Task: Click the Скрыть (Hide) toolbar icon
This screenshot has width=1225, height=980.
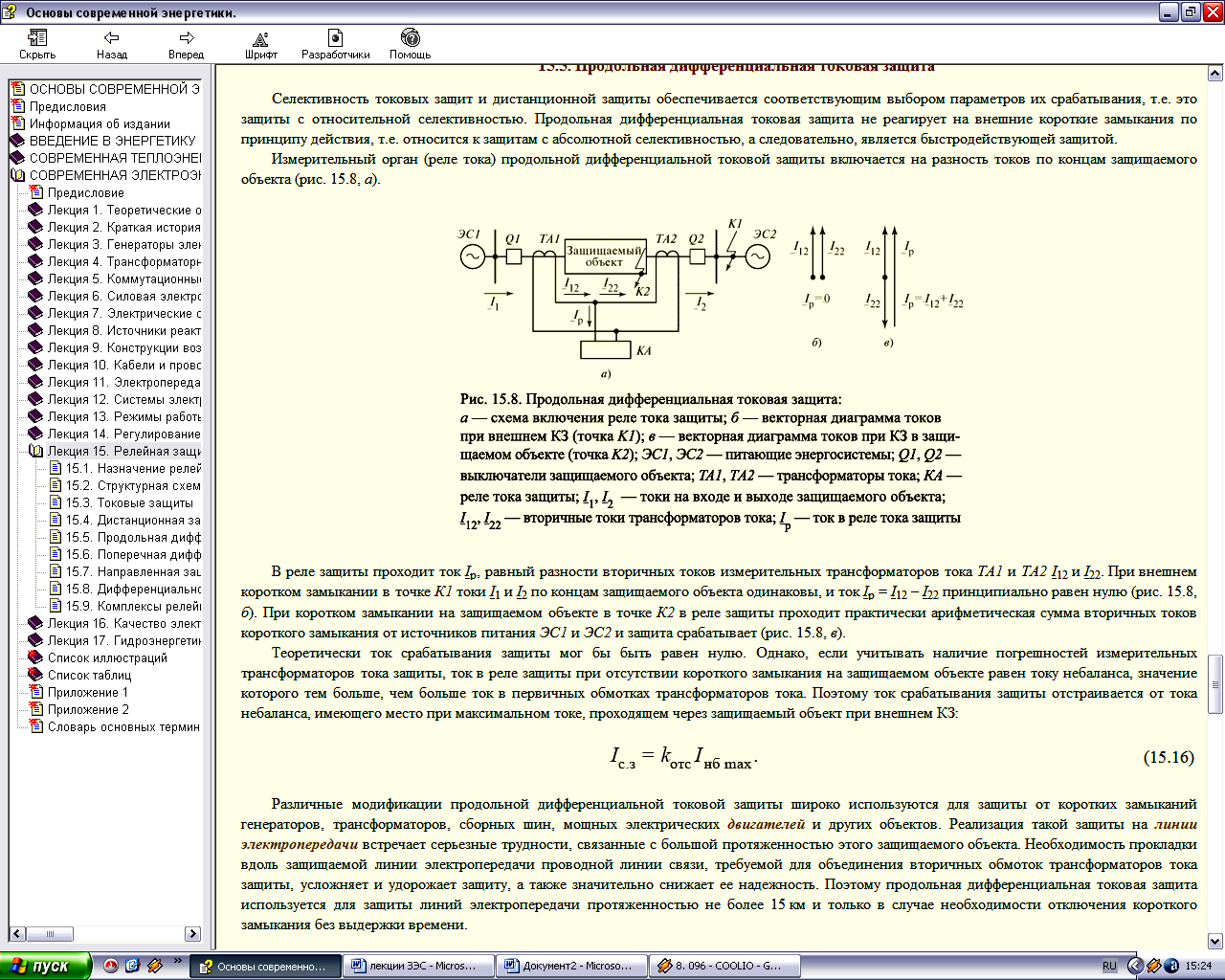Action: point(37,44)
